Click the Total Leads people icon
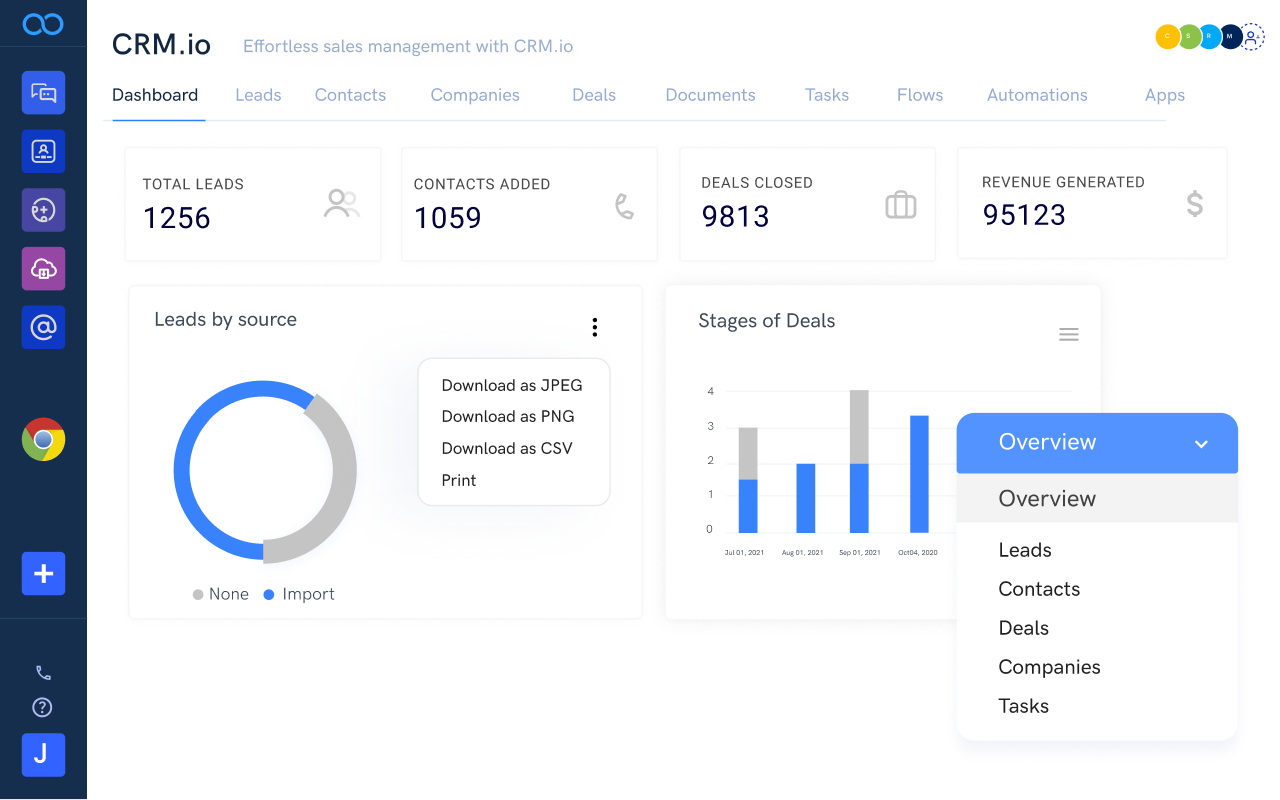The height and width of the screenshot is (800, 1280). (342, 204)
